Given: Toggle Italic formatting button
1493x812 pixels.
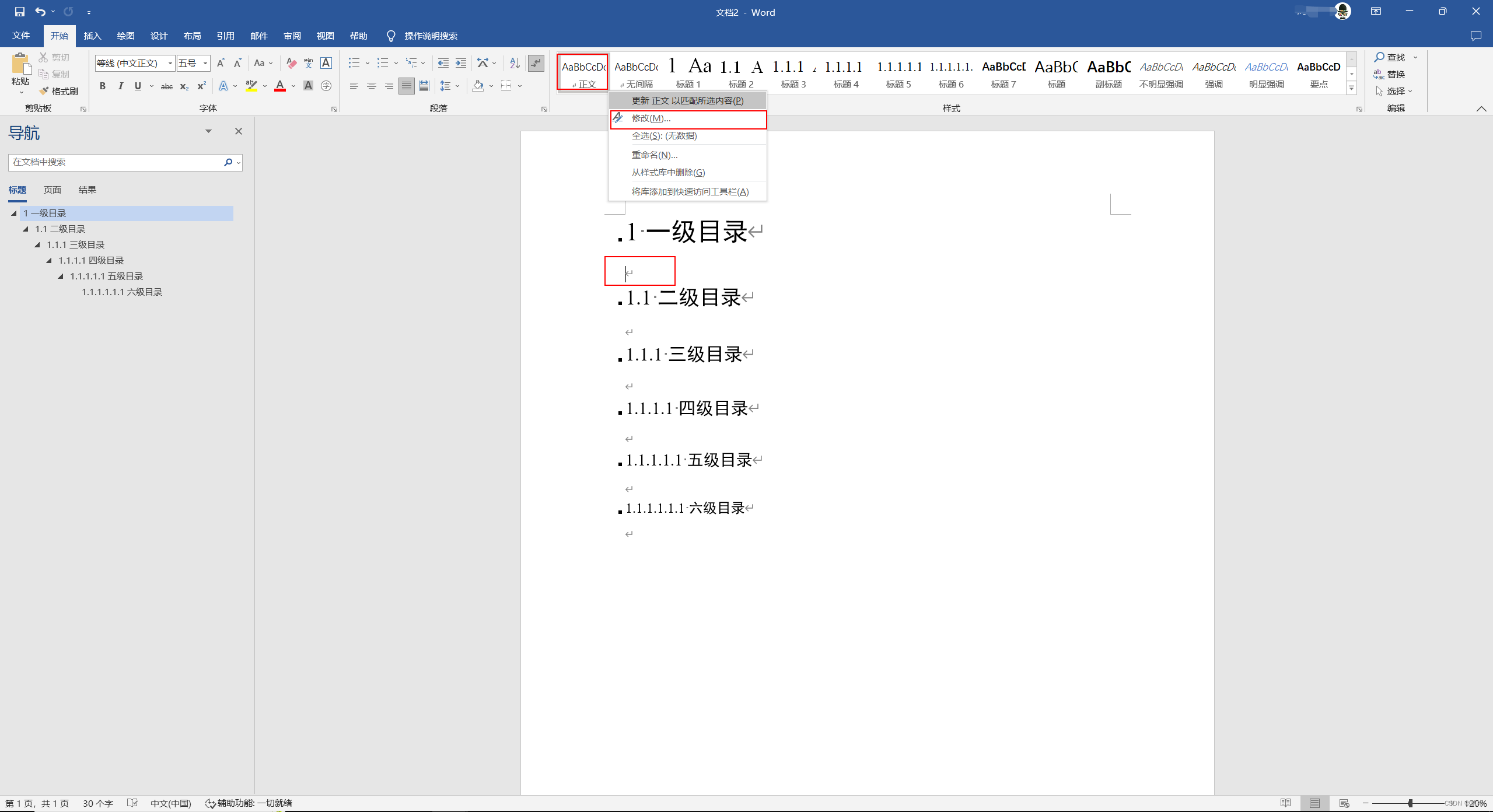Looking at the screenshot, I should pos(120,86).
